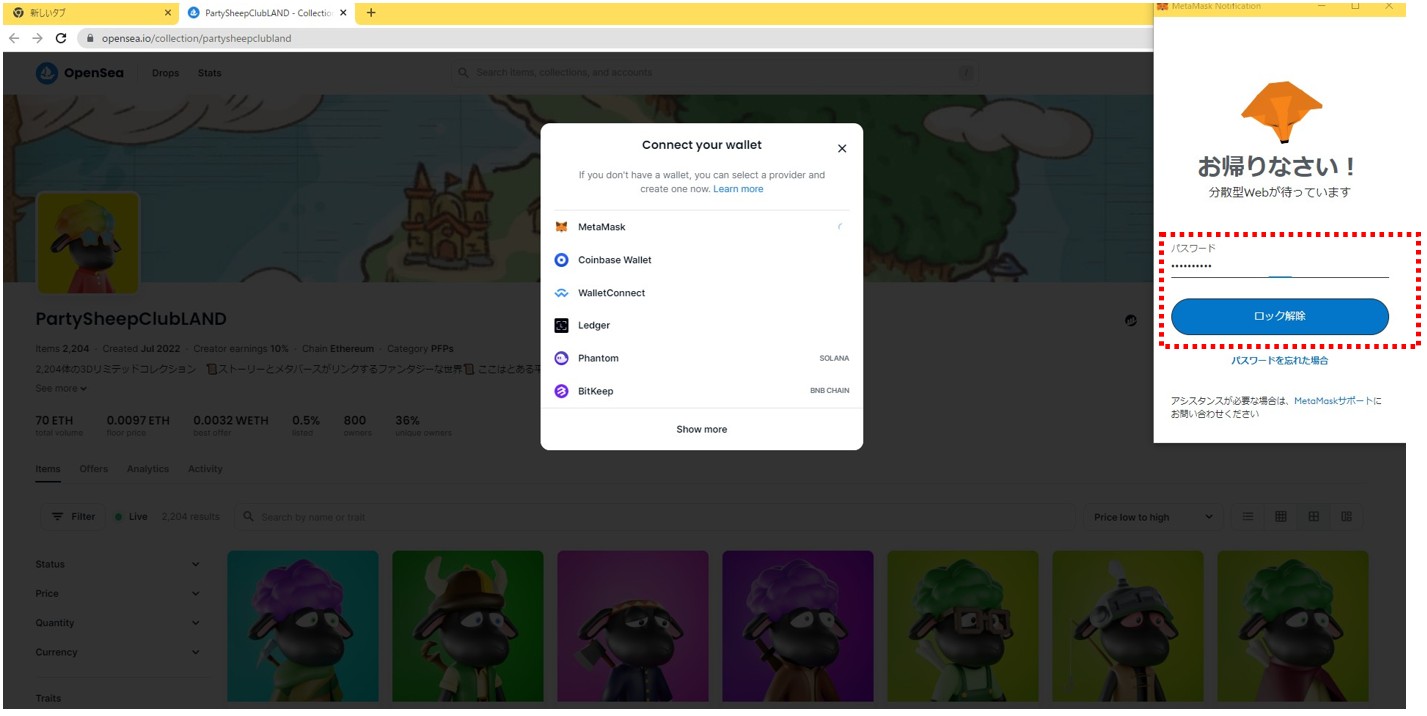Choose WalletConnect option
Viewport: 1427px width, 716px height.
click(702, 293)
